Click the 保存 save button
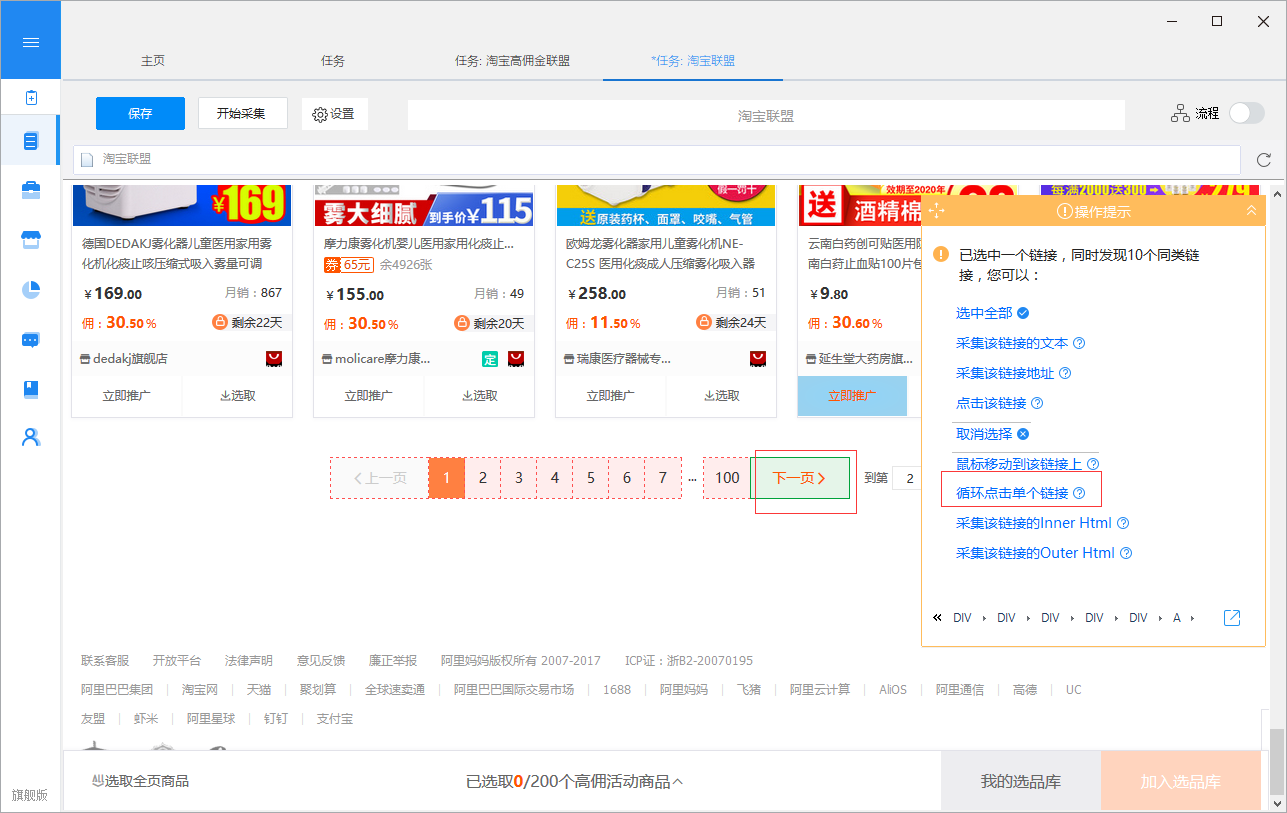This screenshot has width=1287, height=813. (140, 113)
